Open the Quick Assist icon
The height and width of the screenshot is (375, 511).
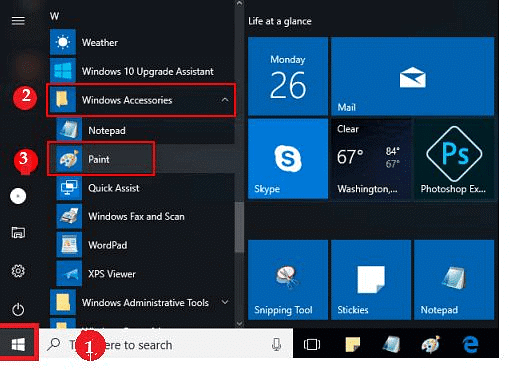[69, 188]
